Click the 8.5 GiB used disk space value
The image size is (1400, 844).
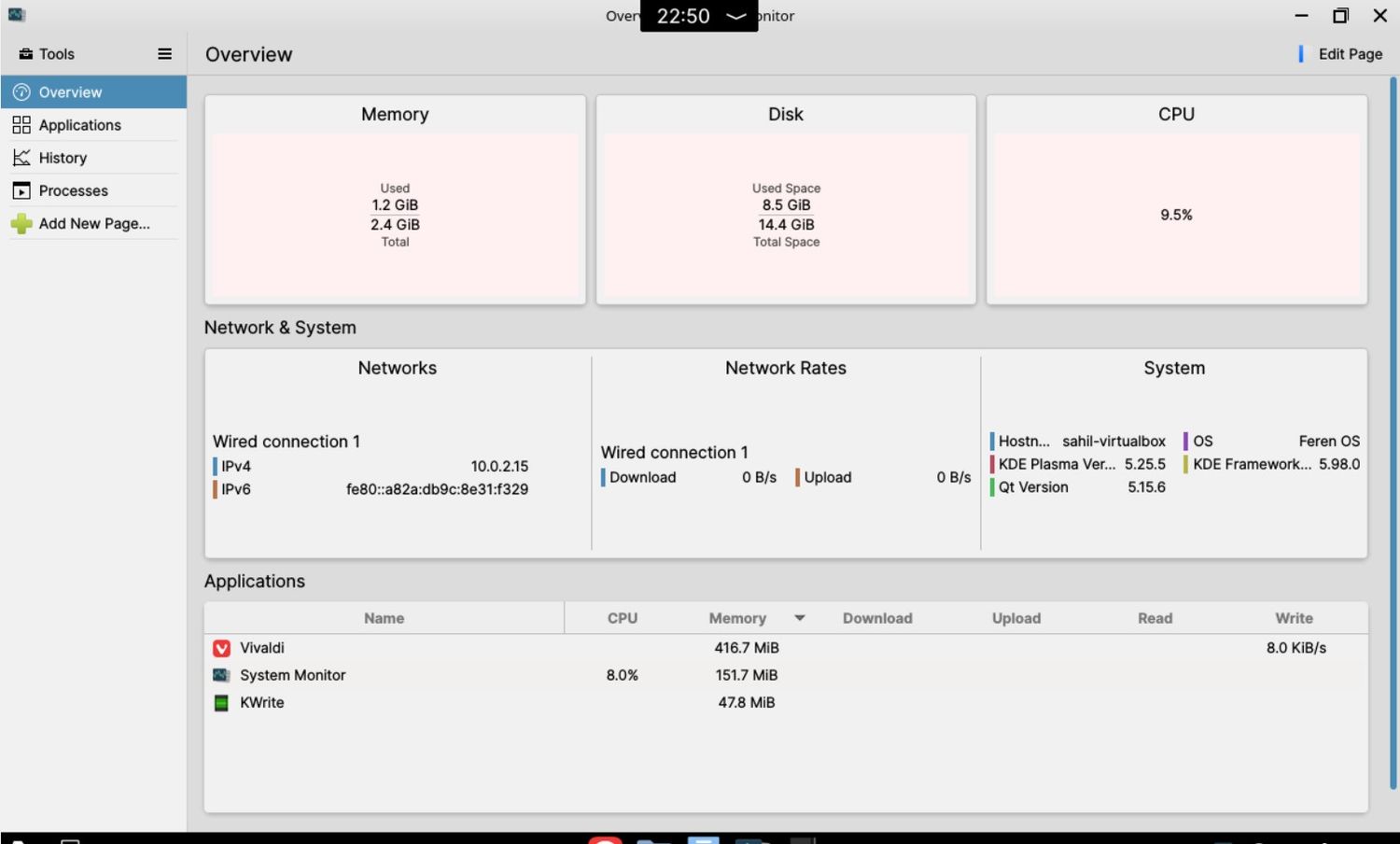click(x=786, y=205)
